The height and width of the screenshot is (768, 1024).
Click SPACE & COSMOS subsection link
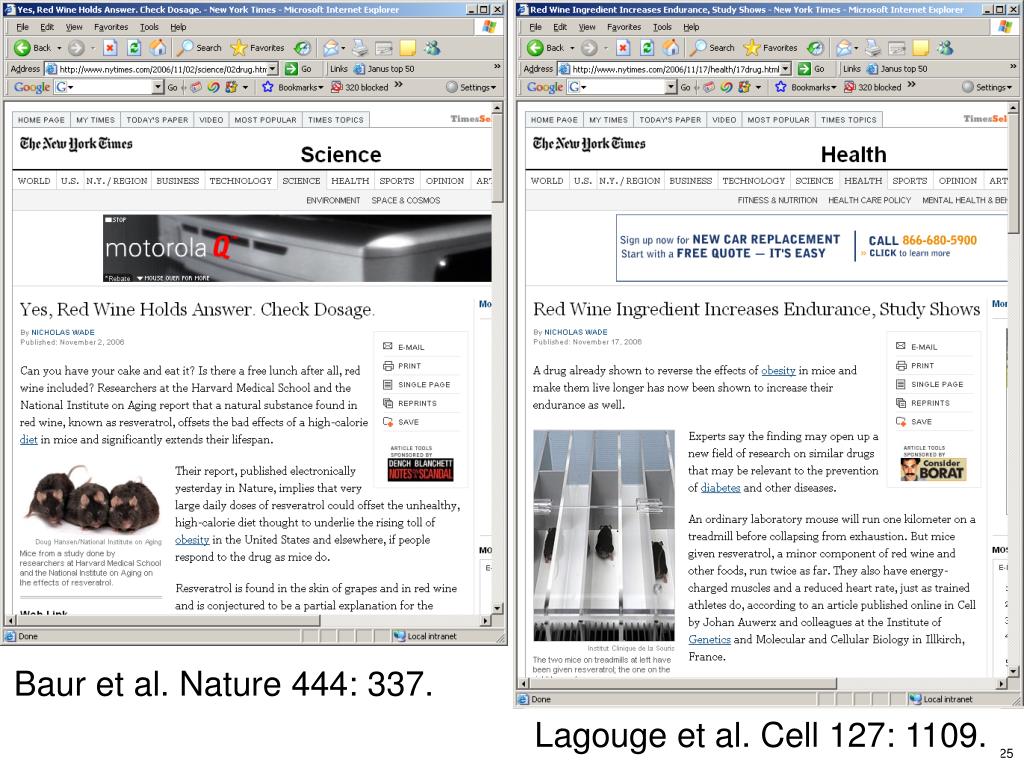406,200
